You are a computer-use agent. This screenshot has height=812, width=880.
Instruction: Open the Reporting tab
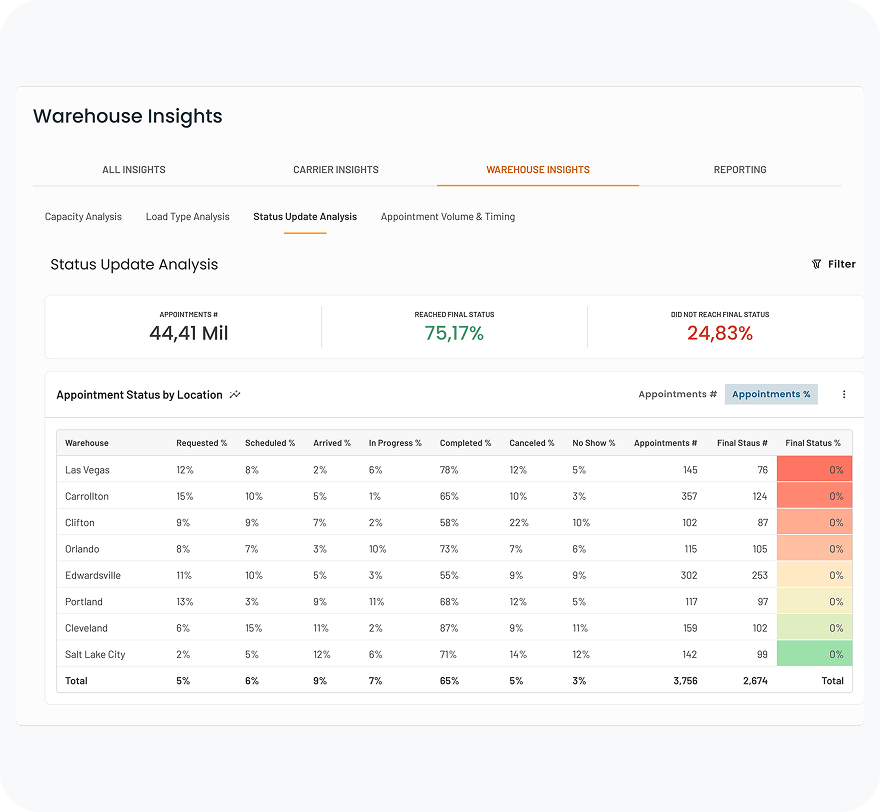coord(740,170)
